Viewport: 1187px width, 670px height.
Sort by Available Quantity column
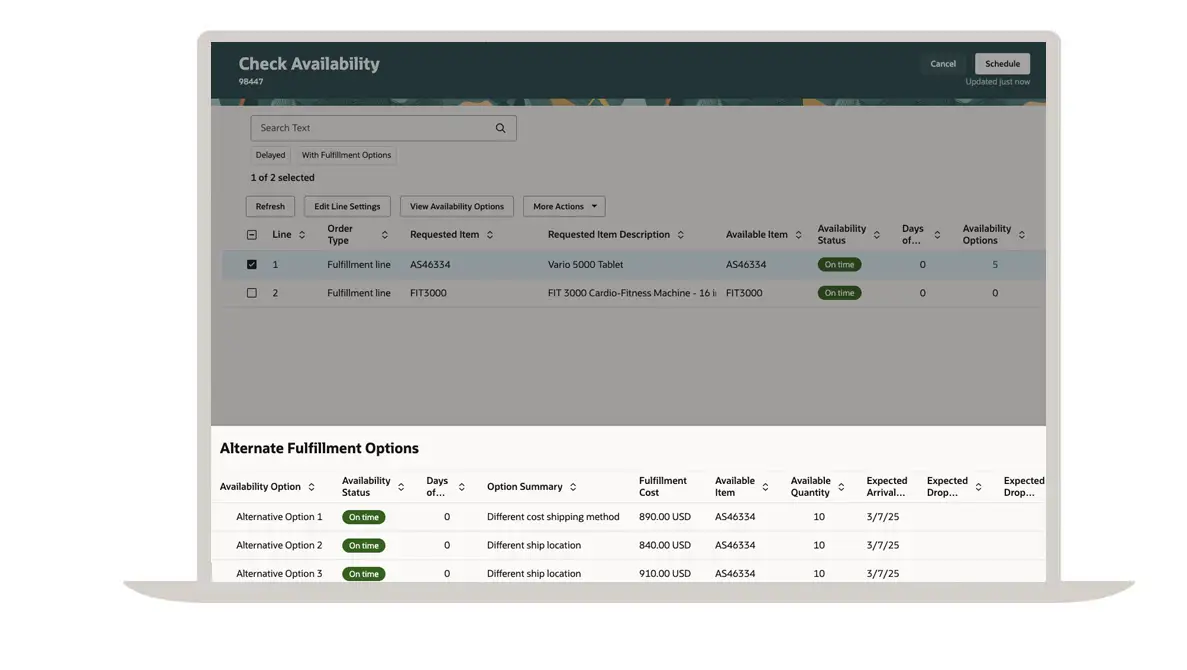842,487
